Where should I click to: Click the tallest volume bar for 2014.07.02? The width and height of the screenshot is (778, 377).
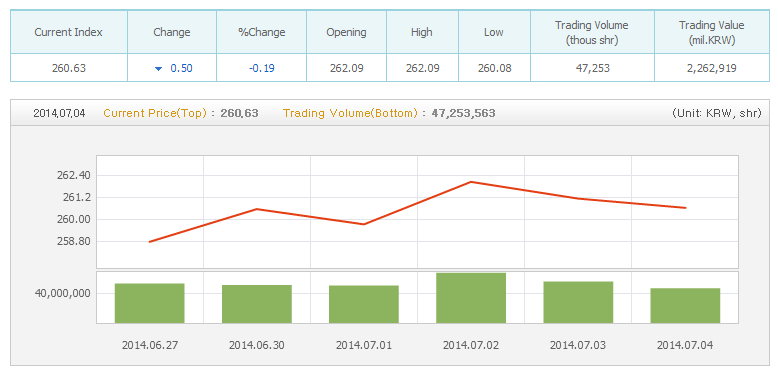(x=471, y=298)
